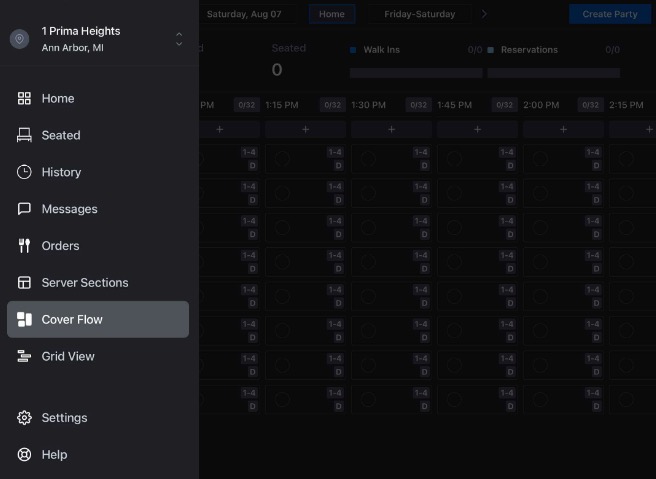This screenshot has width=656, height=479.
Task: Select last slot circle under 1:15 PM
Action: pyautogui.click(x=282, y=400)
